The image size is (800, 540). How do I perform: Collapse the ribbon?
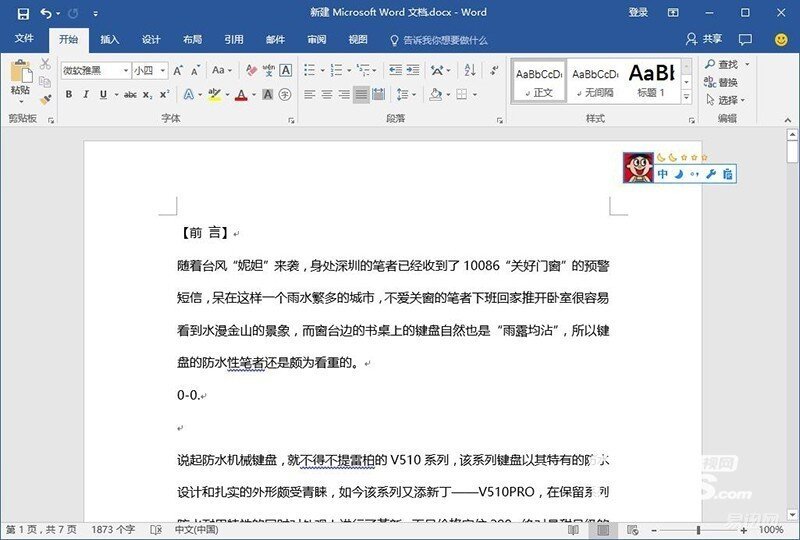(788, 120)
